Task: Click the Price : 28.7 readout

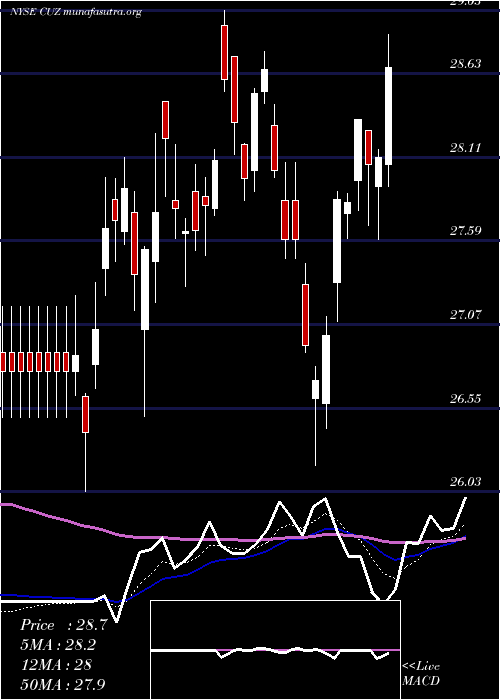Action: 63,625
